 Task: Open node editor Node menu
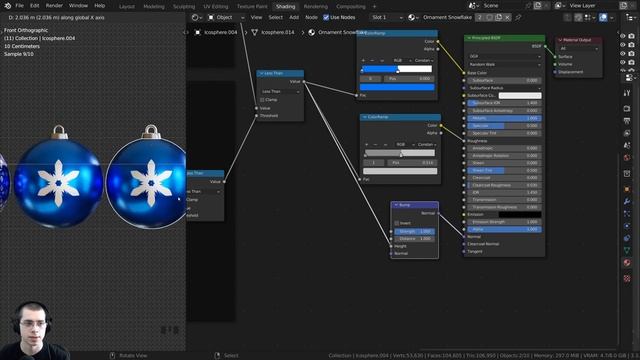[x=311, y=18]
